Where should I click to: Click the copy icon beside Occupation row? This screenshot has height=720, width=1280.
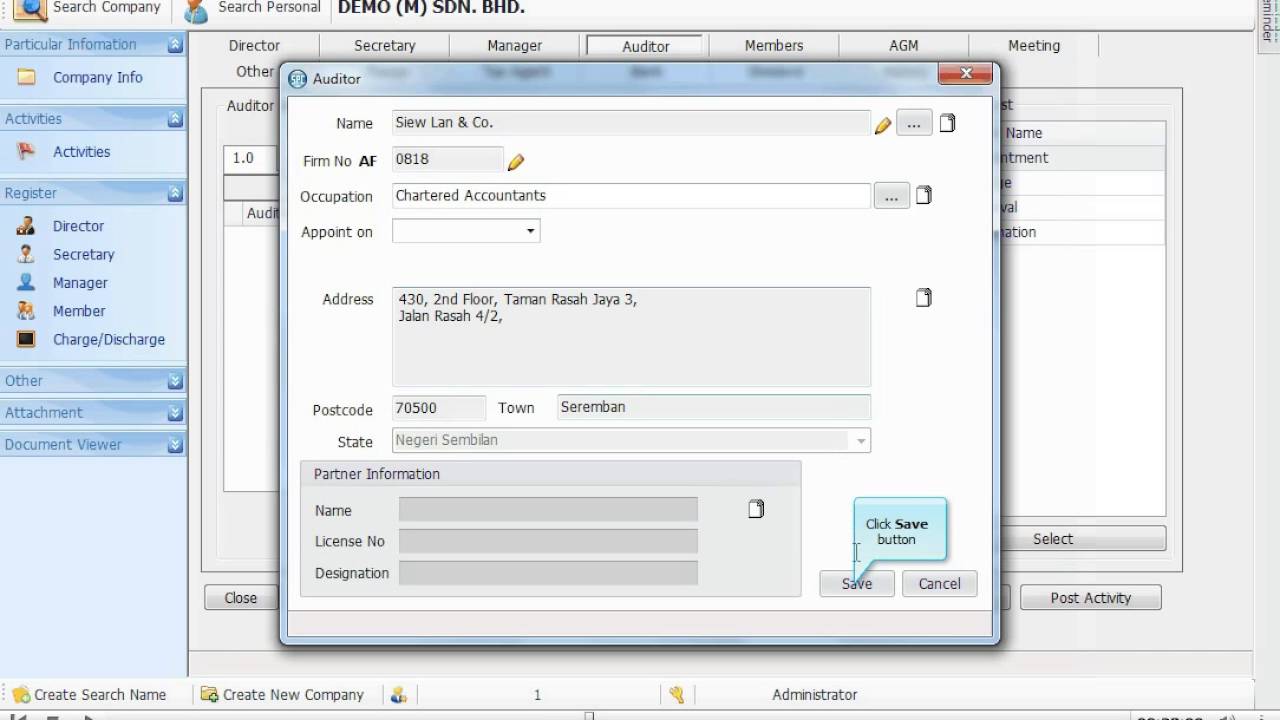coord(924,195)
